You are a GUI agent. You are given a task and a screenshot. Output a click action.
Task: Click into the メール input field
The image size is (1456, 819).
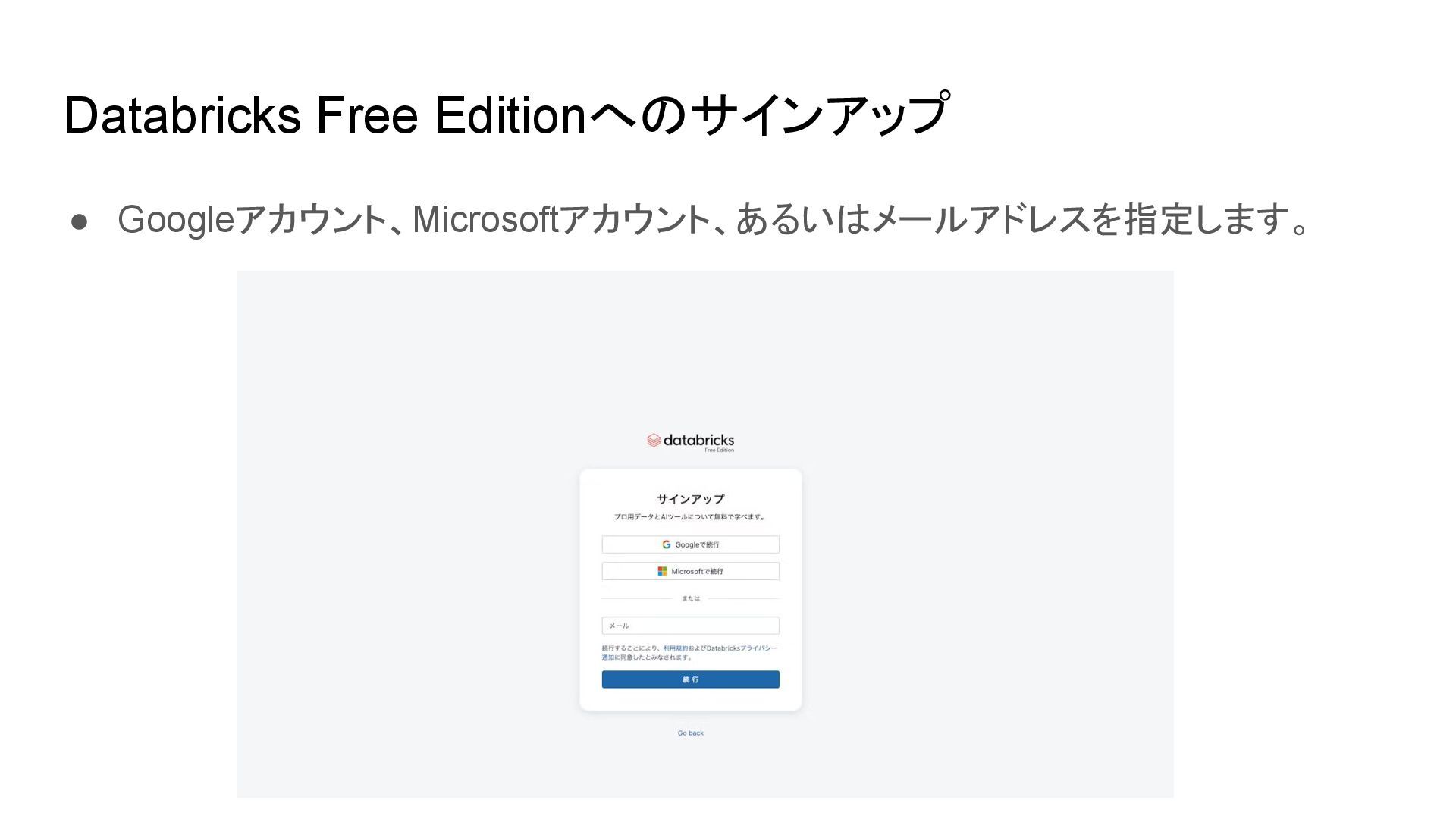pos(690,626)
